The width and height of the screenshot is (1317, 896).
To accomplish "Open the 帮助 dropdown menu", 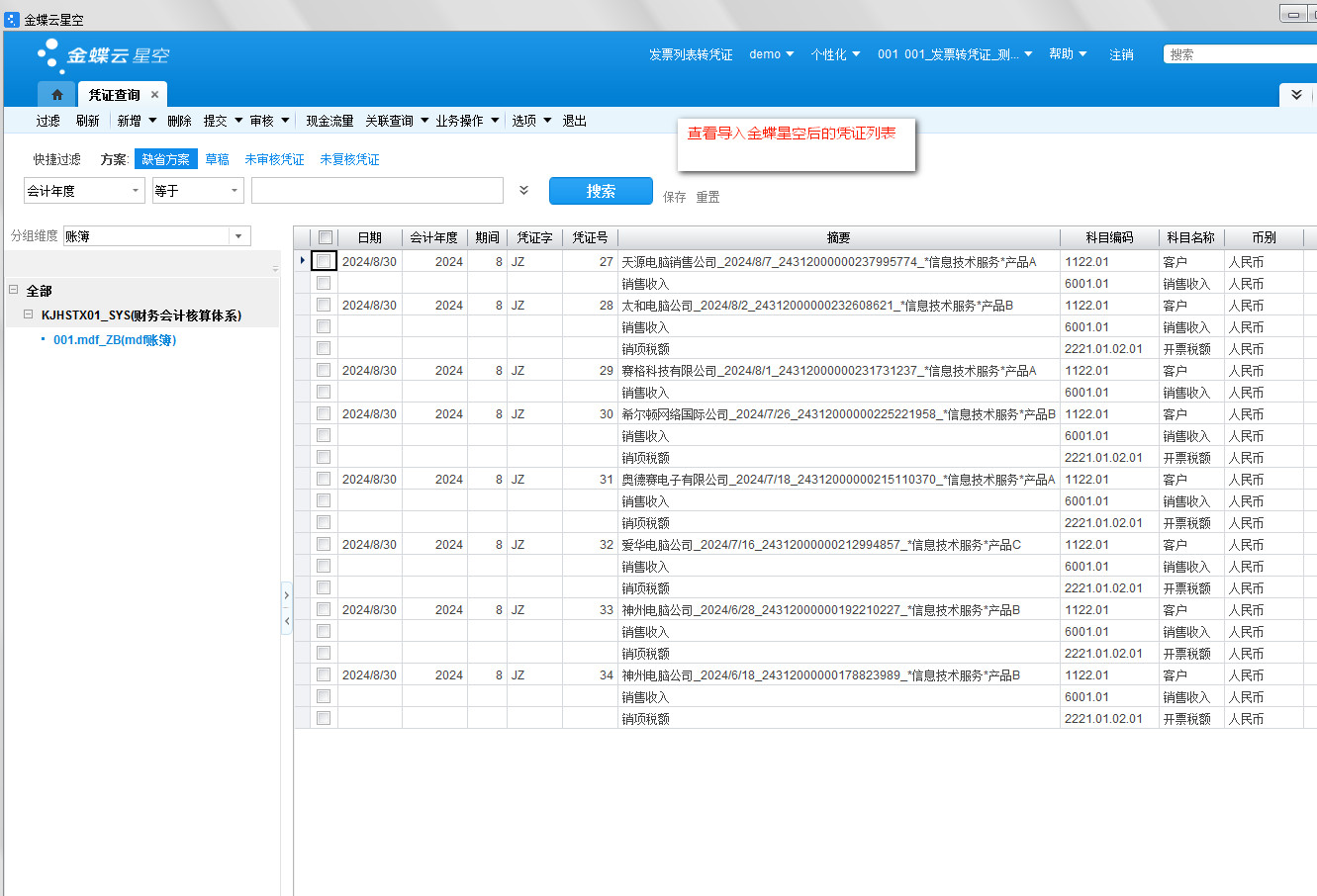I will pyautogui.click(x=1068, y=54).
